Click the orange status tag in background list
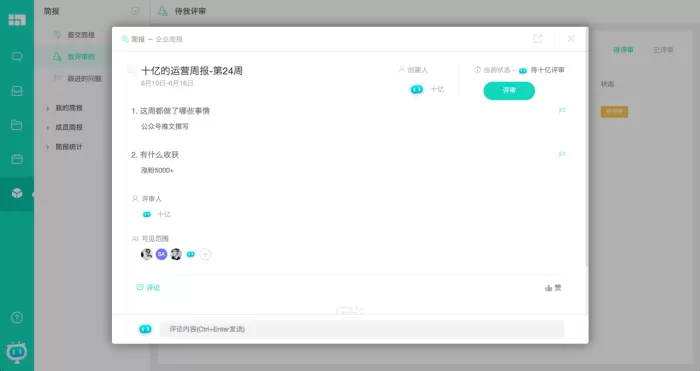Image resolution: width=700 pixels, height=371 pixels. 614,112
